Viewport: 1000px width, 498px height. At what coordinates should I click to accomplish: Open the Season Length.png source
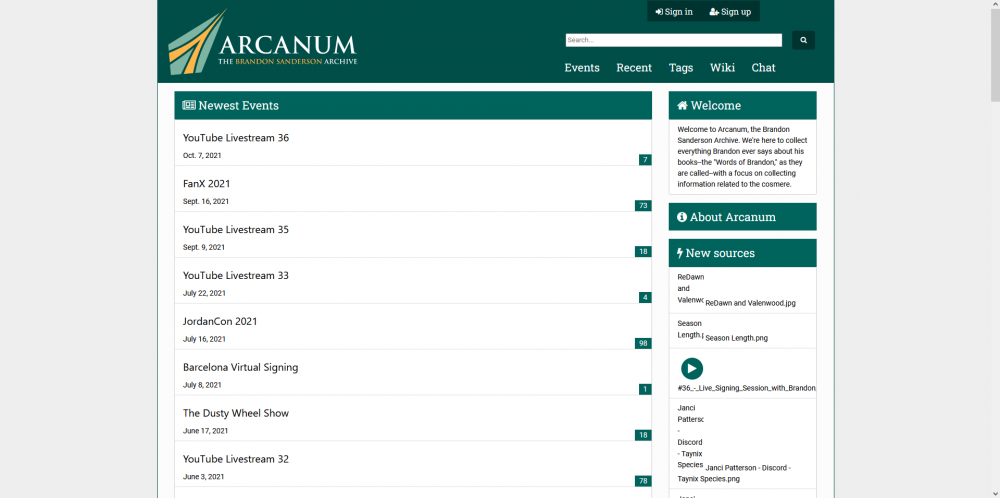click(736, 338)
